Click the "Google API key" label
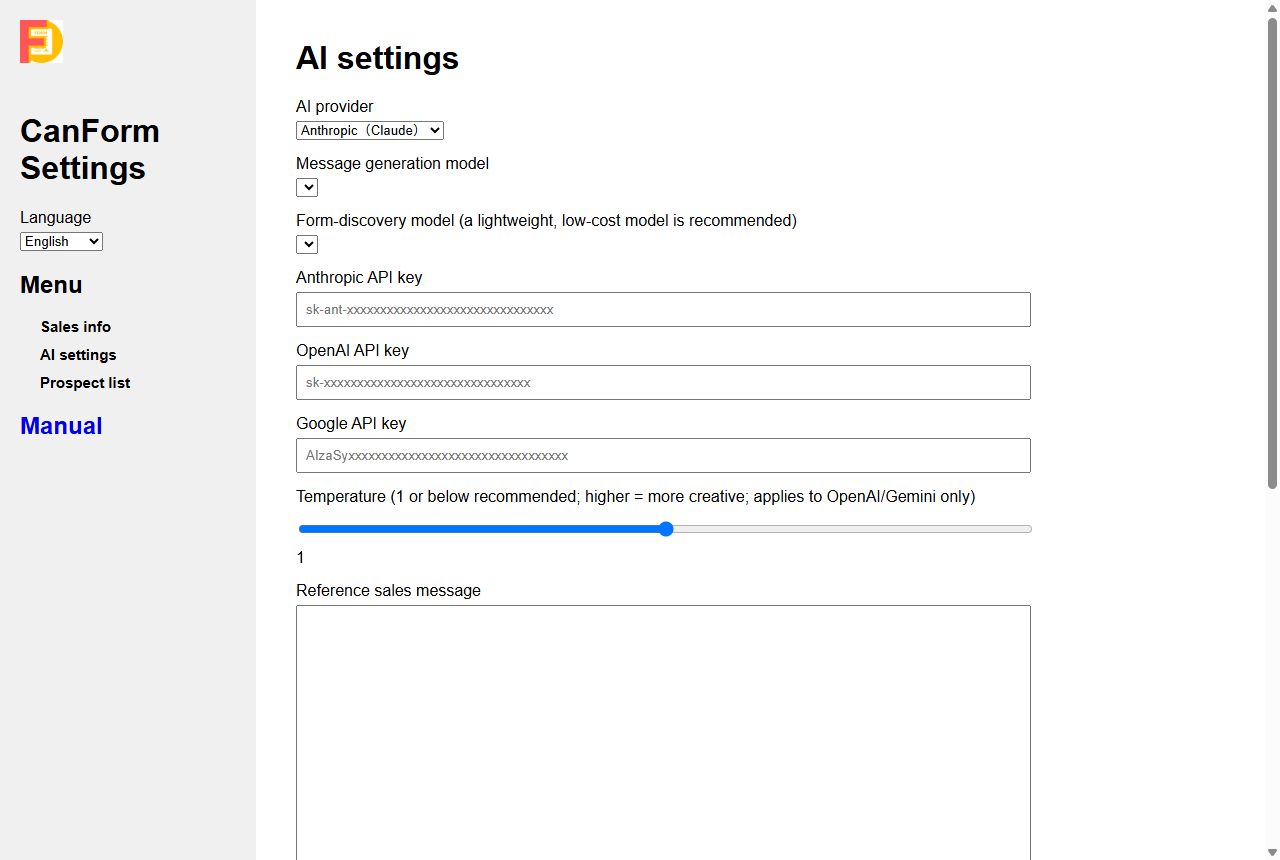The image size is (1280, 860). [351, 423]
